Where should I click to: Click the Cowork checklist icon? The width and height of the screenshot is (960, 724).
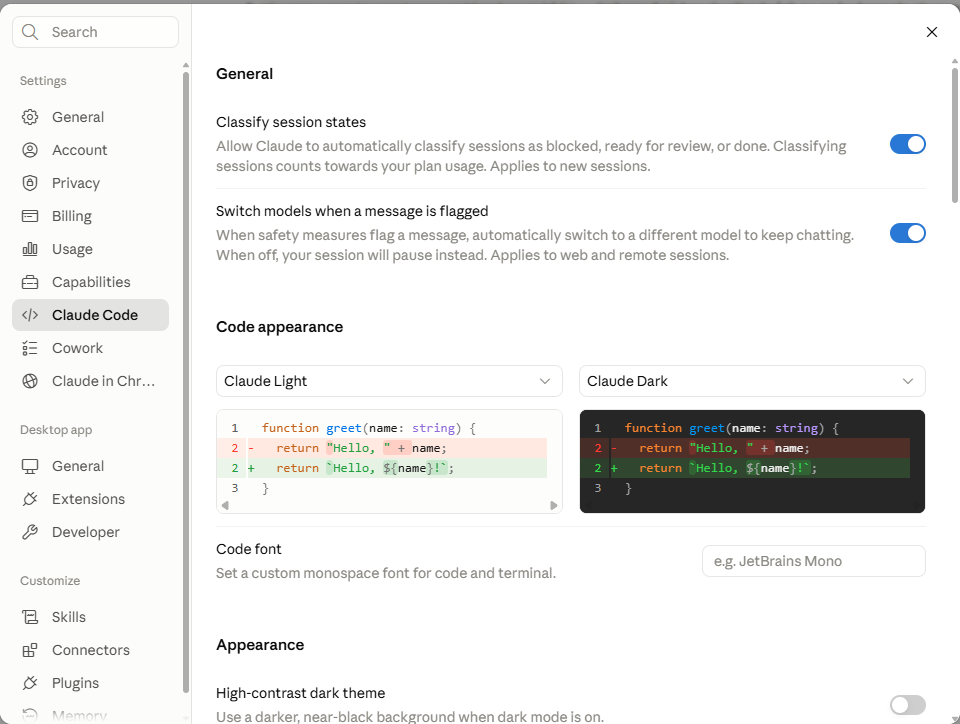30,348
